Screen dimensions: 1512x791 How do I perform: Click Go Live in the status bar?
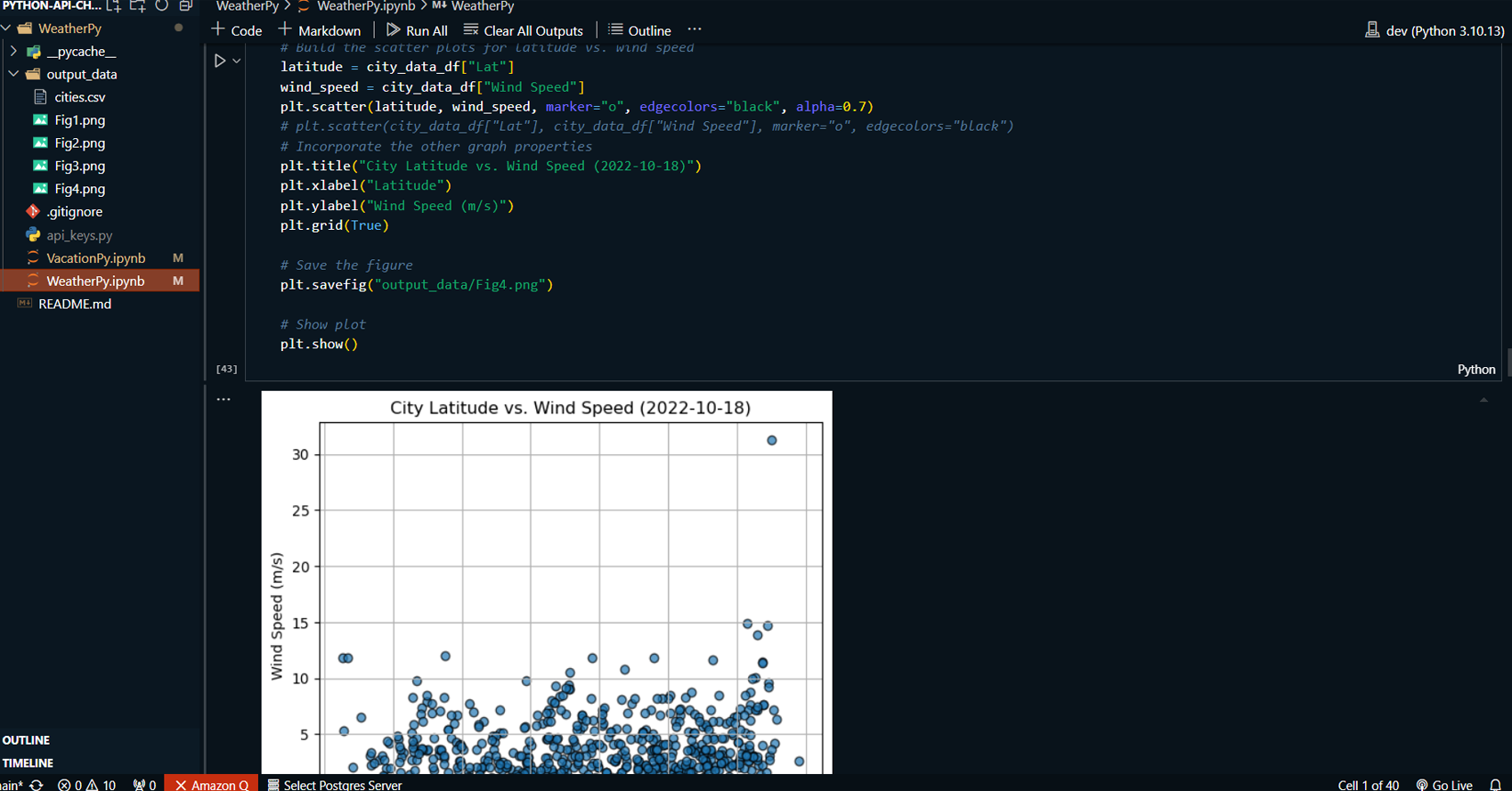click(1444, 785)
